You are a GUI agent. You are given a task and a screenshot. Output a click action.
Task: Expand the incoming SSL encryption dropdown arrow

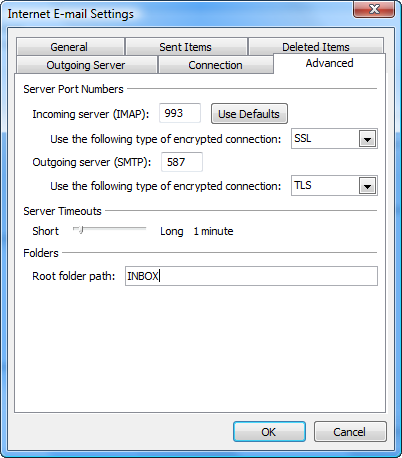(x=367, y=139)
